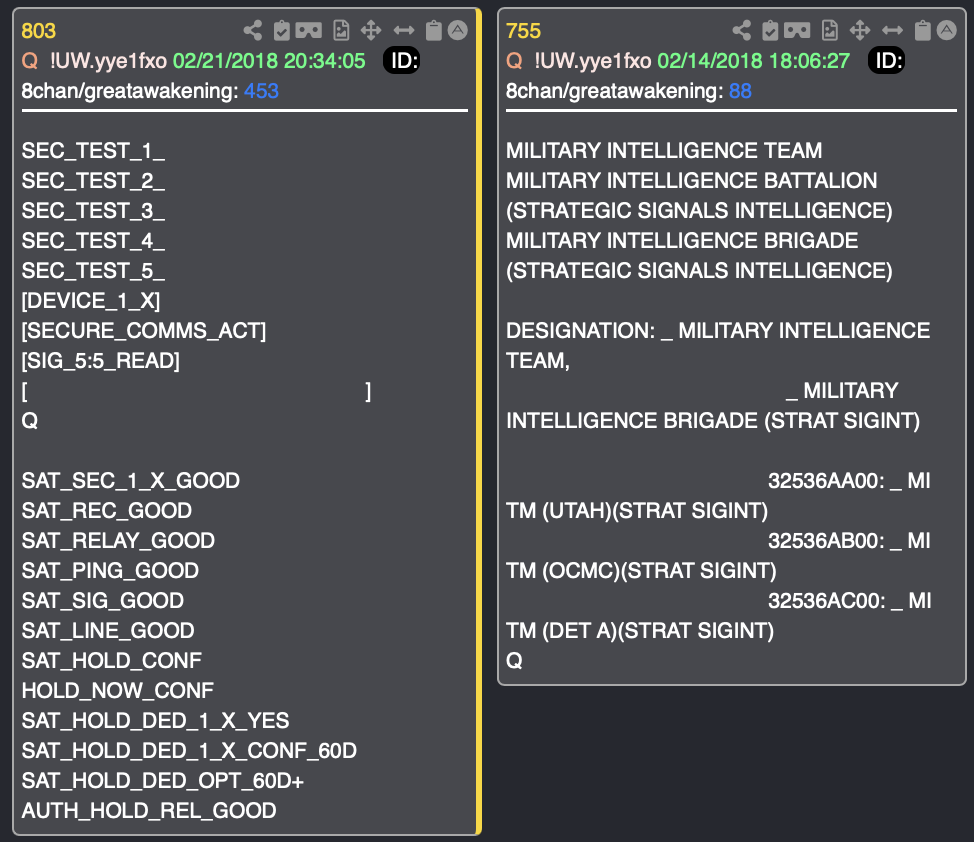The width and height of the screenshot is (974, 842).
Task: Click the line AUTH_HOLD_REL_GOOD
Action: click(x=149, y=810)
